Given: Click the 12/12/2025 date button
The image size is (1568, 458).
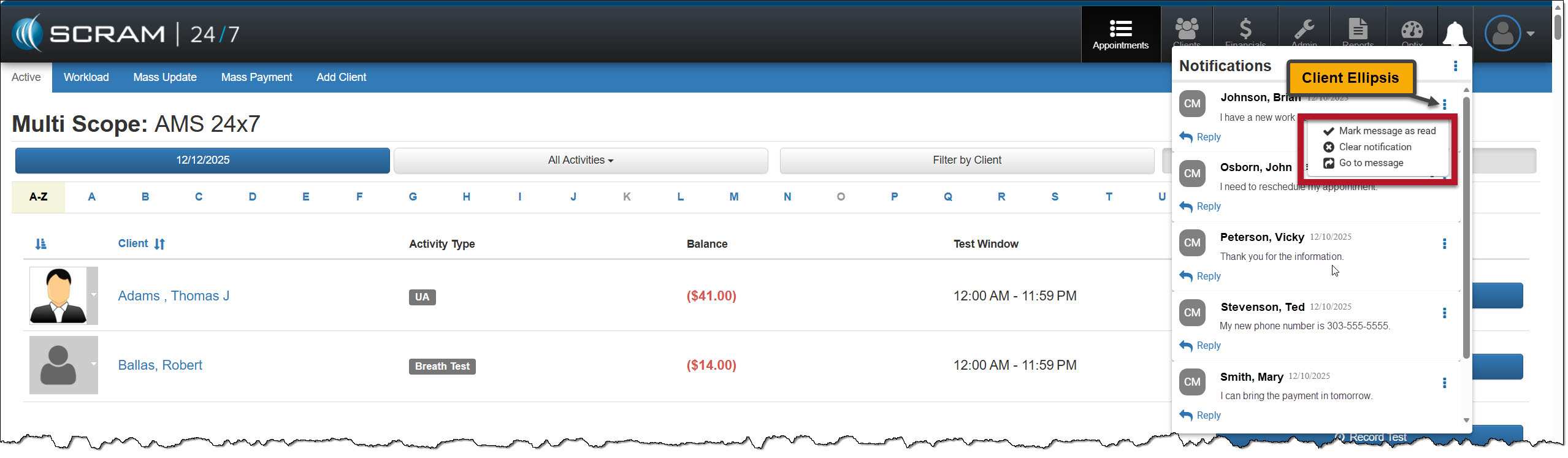Looking at the screenshot, I should click(202, 161).
